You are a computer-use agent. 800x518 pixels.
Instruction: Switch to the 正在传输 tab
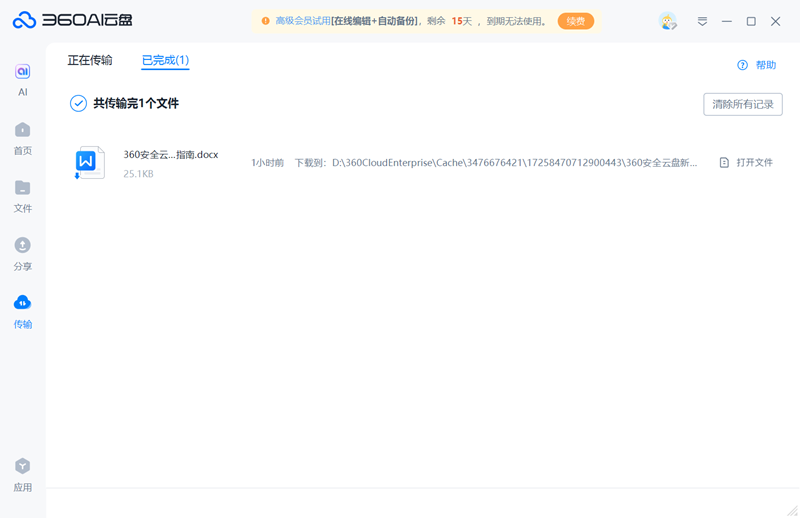(x=90, y=61)
